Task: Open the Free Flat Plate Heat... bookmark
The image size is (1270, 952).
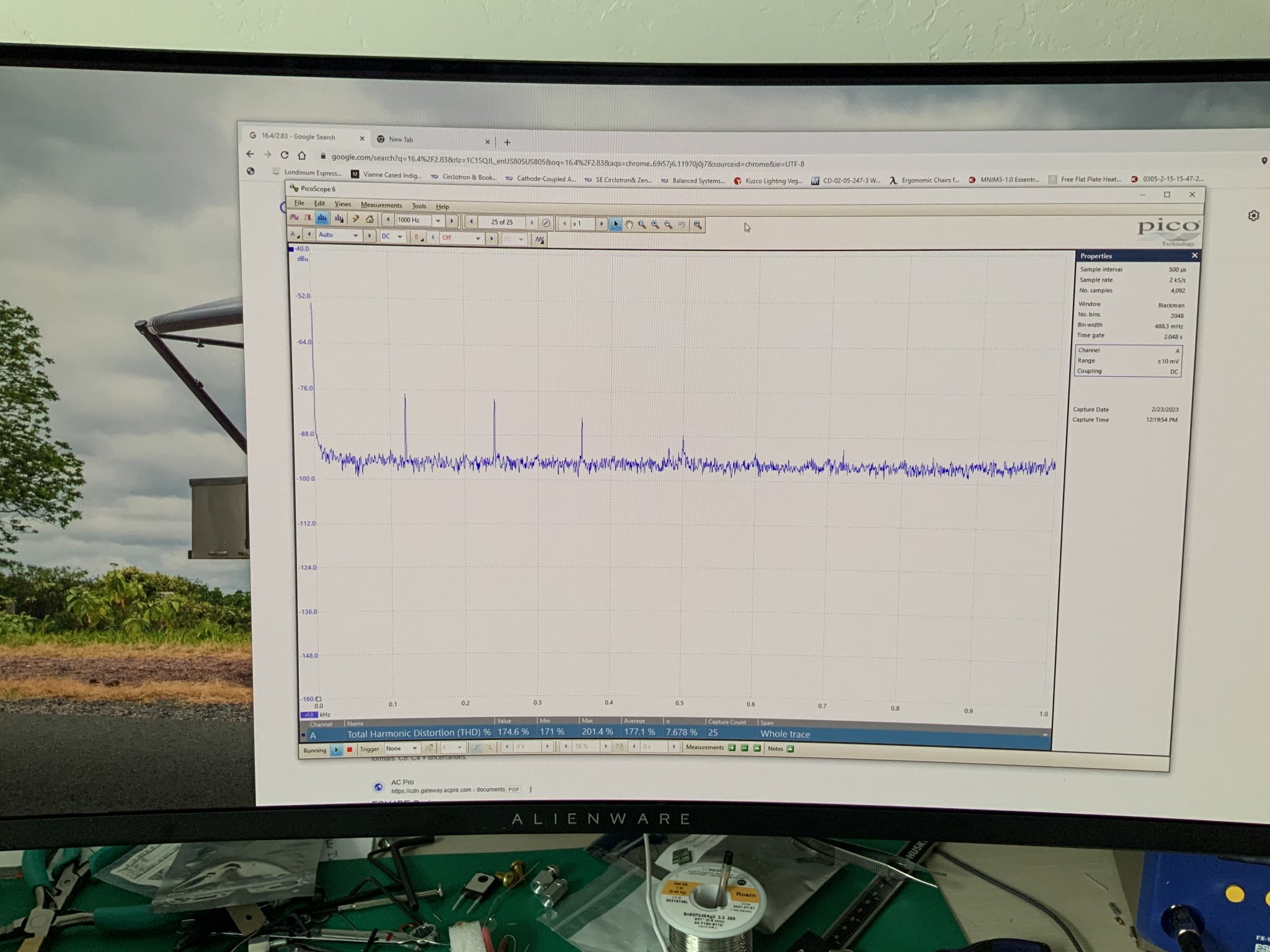Action: tap(1084, 179)
